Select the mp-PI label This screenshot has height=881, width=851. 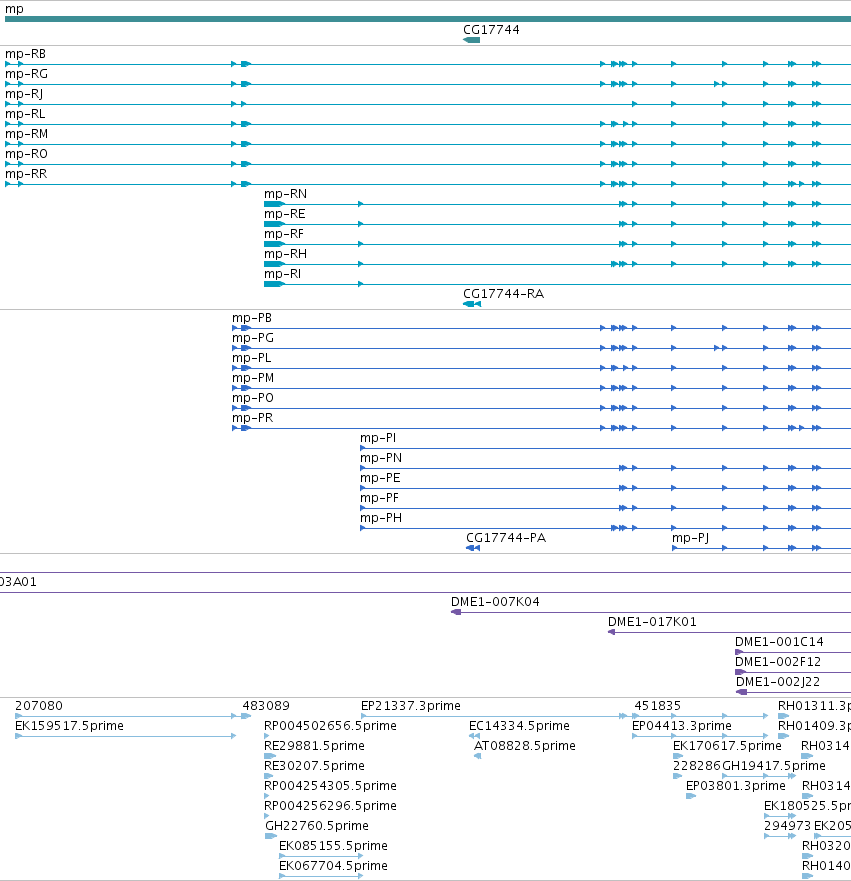tap(377, 438)
